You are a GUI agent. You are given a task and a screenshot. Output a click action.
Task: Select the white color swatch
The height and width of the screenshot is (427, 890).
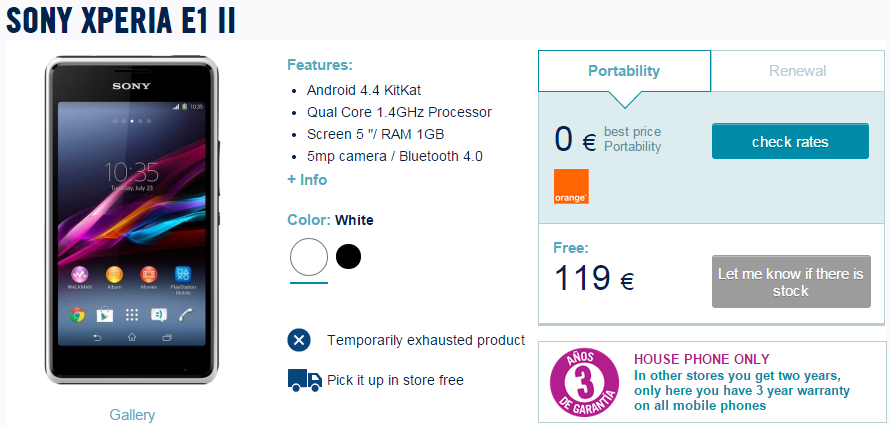click(309, 257)
